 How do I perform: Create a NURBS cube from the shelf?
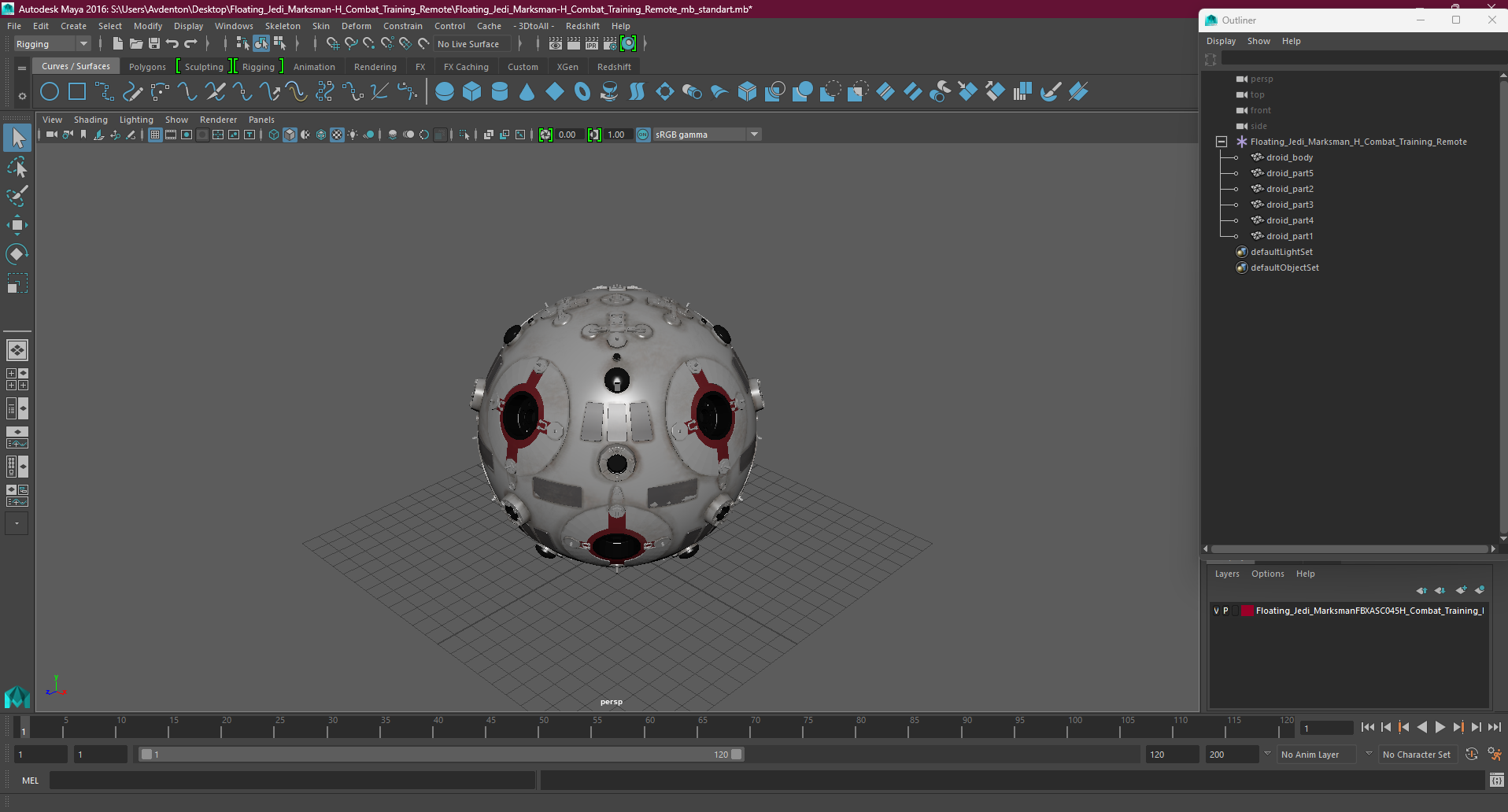click(472, 92)
